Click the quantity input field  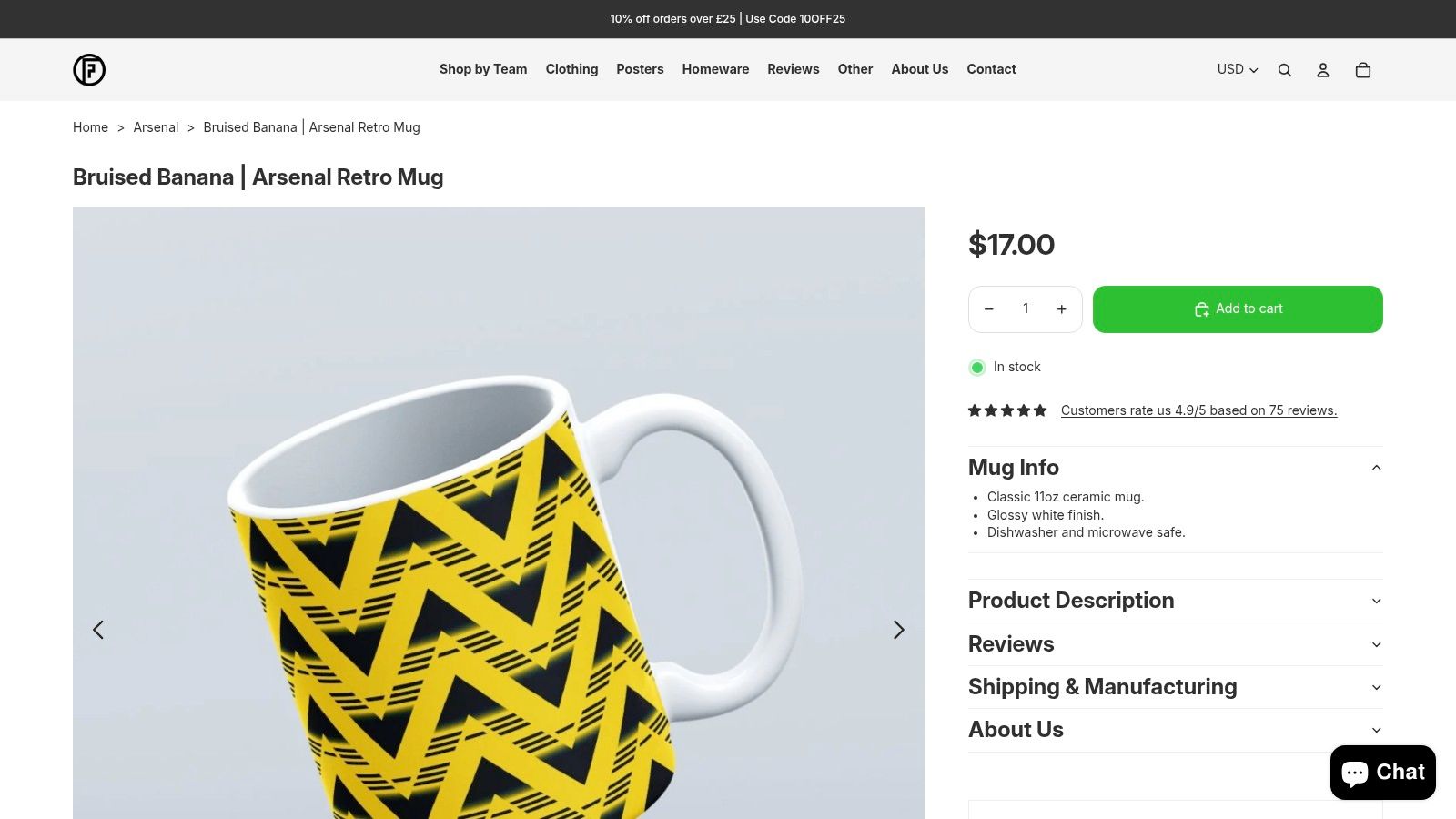[x=1026, y=309]
